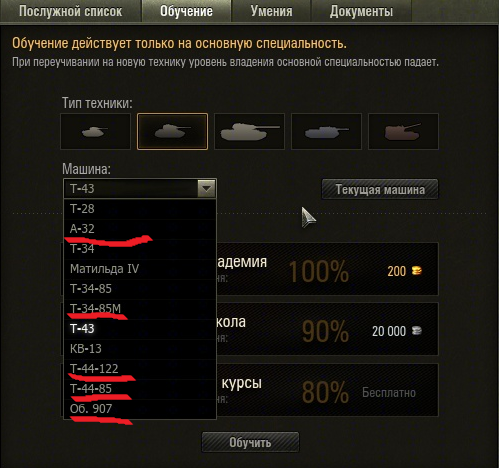Viewport: 499px width, 468px height.
Task: Select the SPG artillery vehicle type icon
Action: pos(403,131)
